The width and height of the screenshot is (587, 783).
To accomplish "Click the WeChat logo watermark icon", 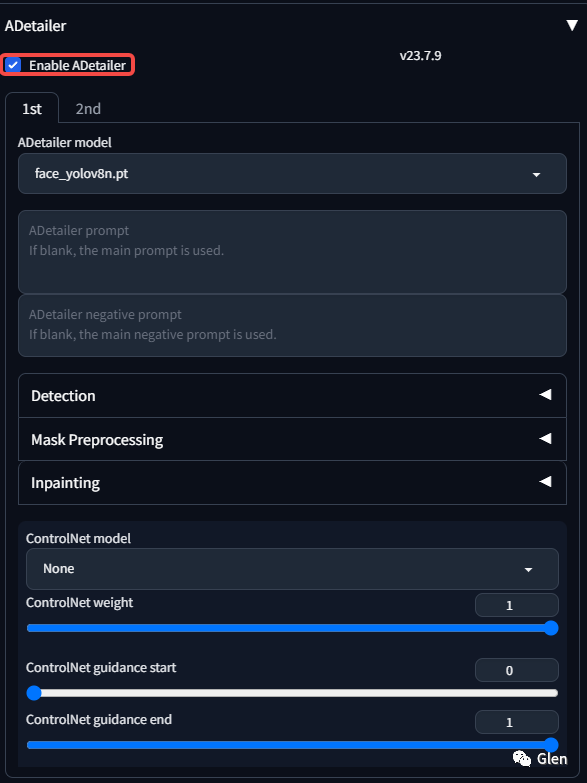I will click(522, 759).
